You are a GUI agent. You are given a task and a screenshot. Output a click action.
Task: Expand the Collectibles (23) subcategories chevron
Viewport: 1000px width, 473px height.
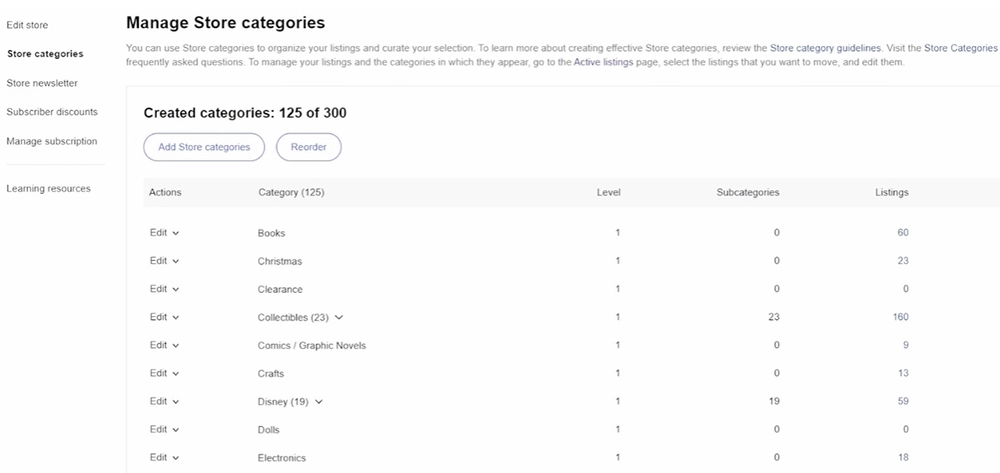tap(339, 317)
